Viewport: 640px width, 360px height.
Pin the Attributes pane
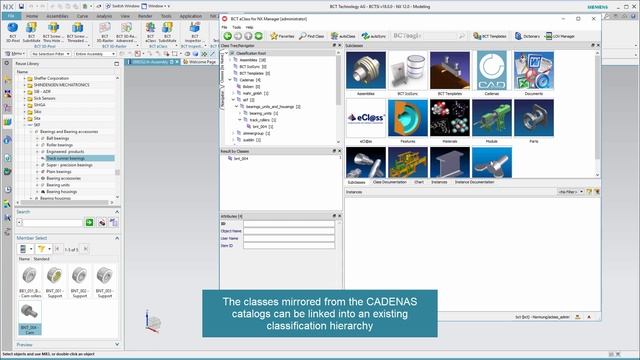[334, 216]
